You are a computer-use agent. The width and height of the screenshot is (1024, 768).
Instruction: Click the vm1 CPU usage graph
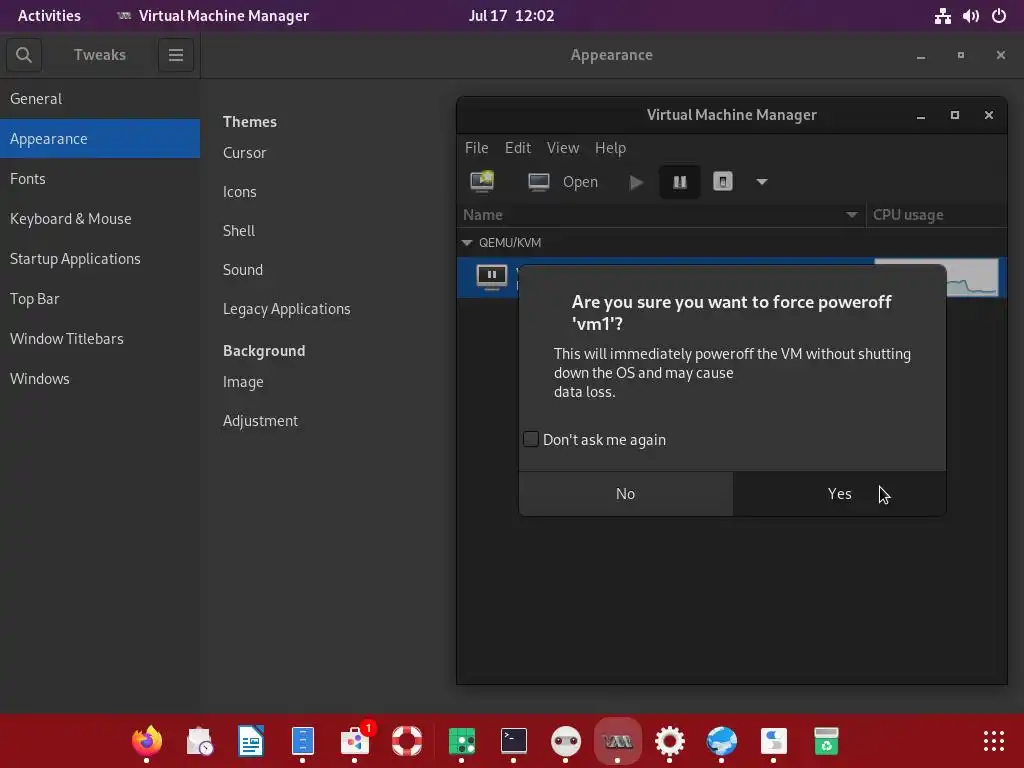click(x=972, y=278)
